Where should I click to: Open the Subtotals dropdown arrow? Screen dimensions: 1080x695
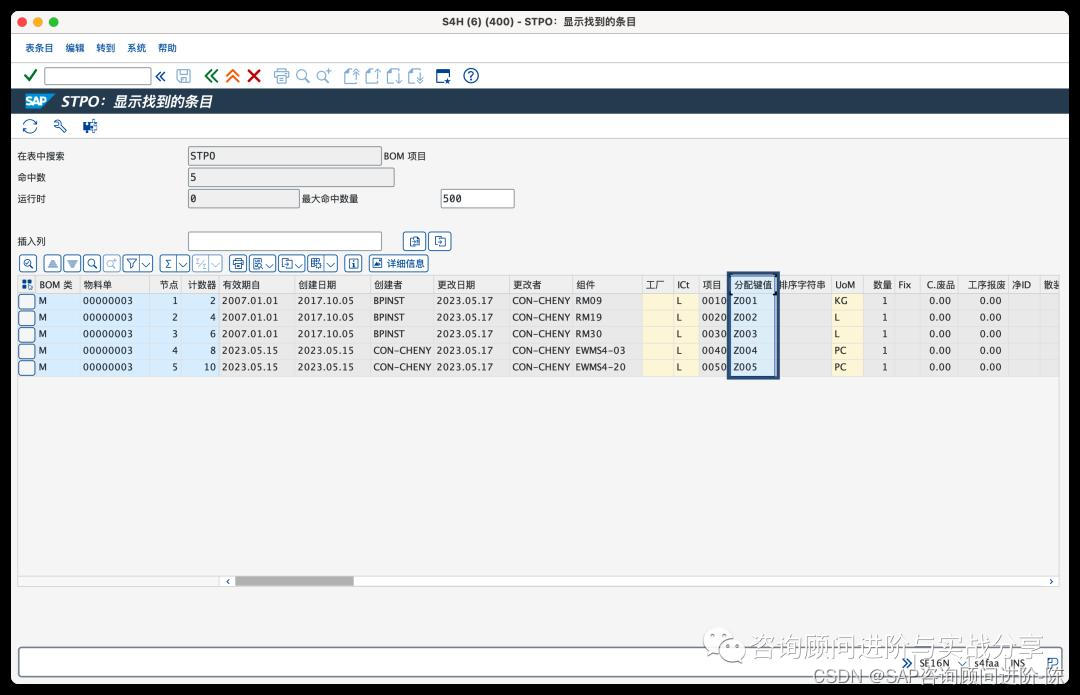click(216, 263)
